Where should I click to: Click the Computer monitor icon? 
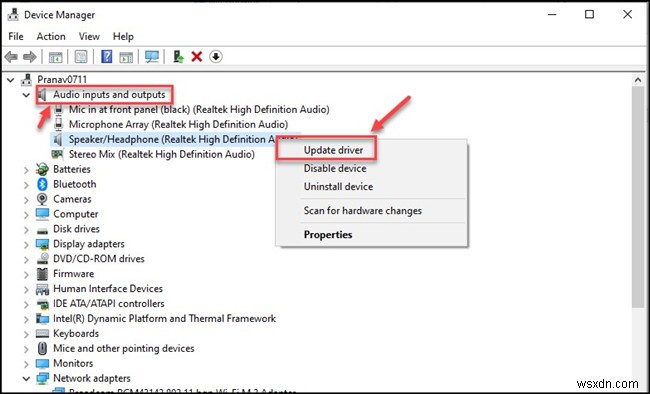tap(42, 214)
